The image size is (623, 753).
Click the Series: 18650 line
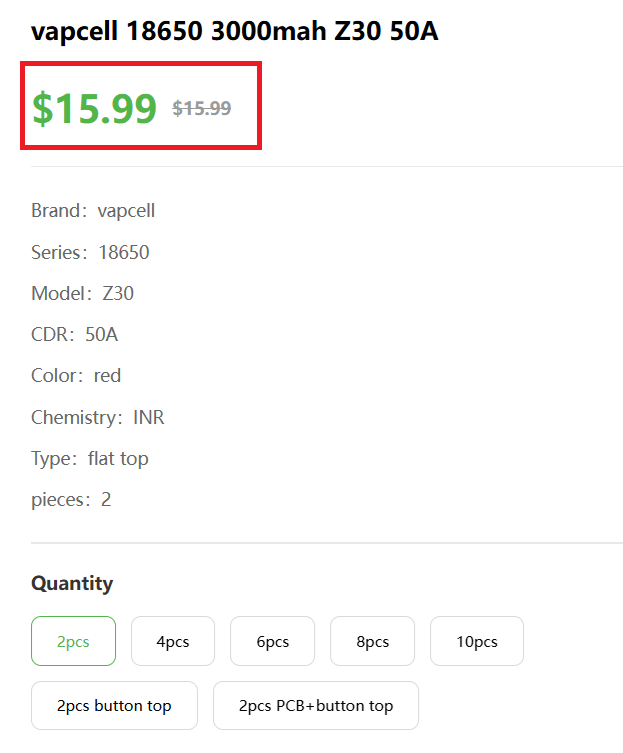[90, 252]
